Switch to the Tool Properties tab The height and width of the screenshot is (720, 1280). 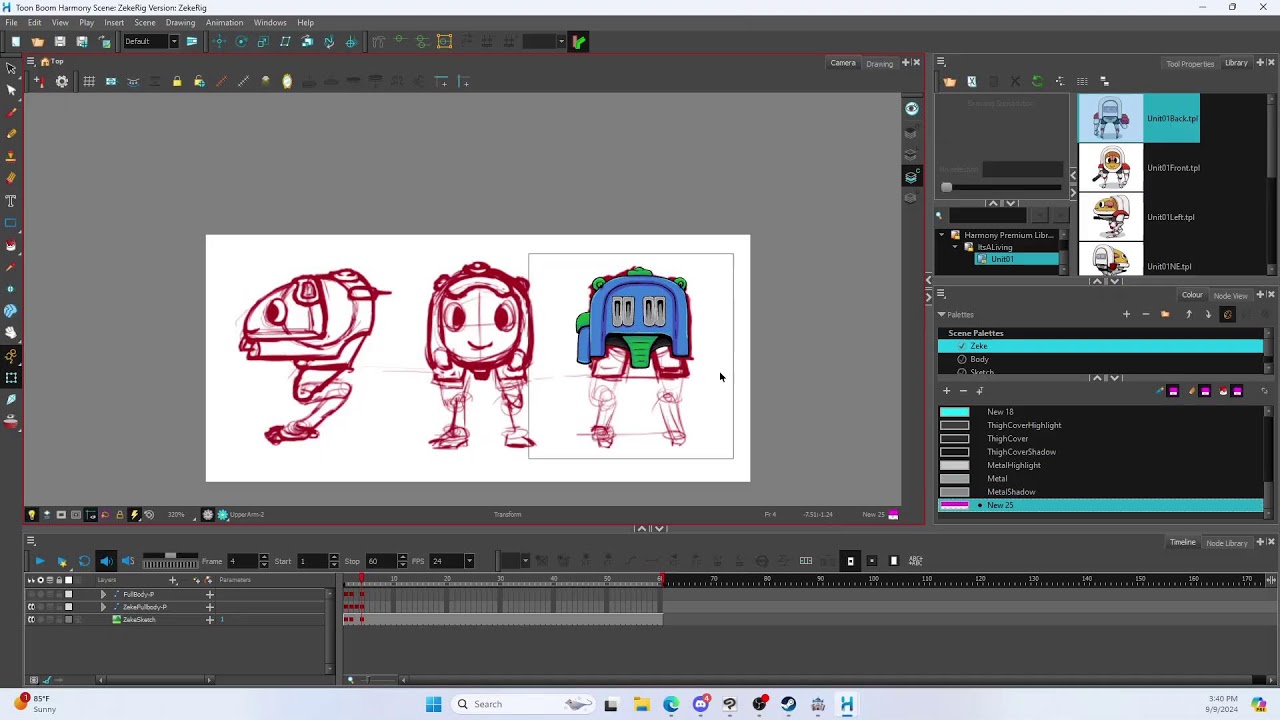1189,64
